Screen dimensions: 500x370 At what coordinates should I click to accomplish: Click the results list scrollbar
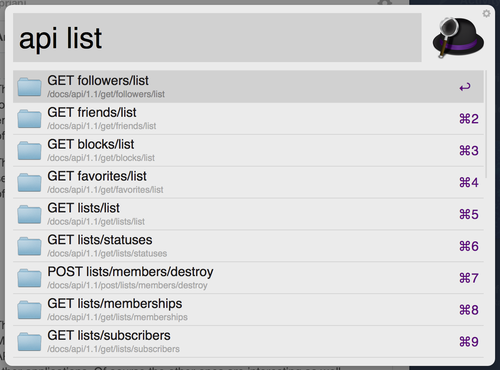[x=486, y=124]
